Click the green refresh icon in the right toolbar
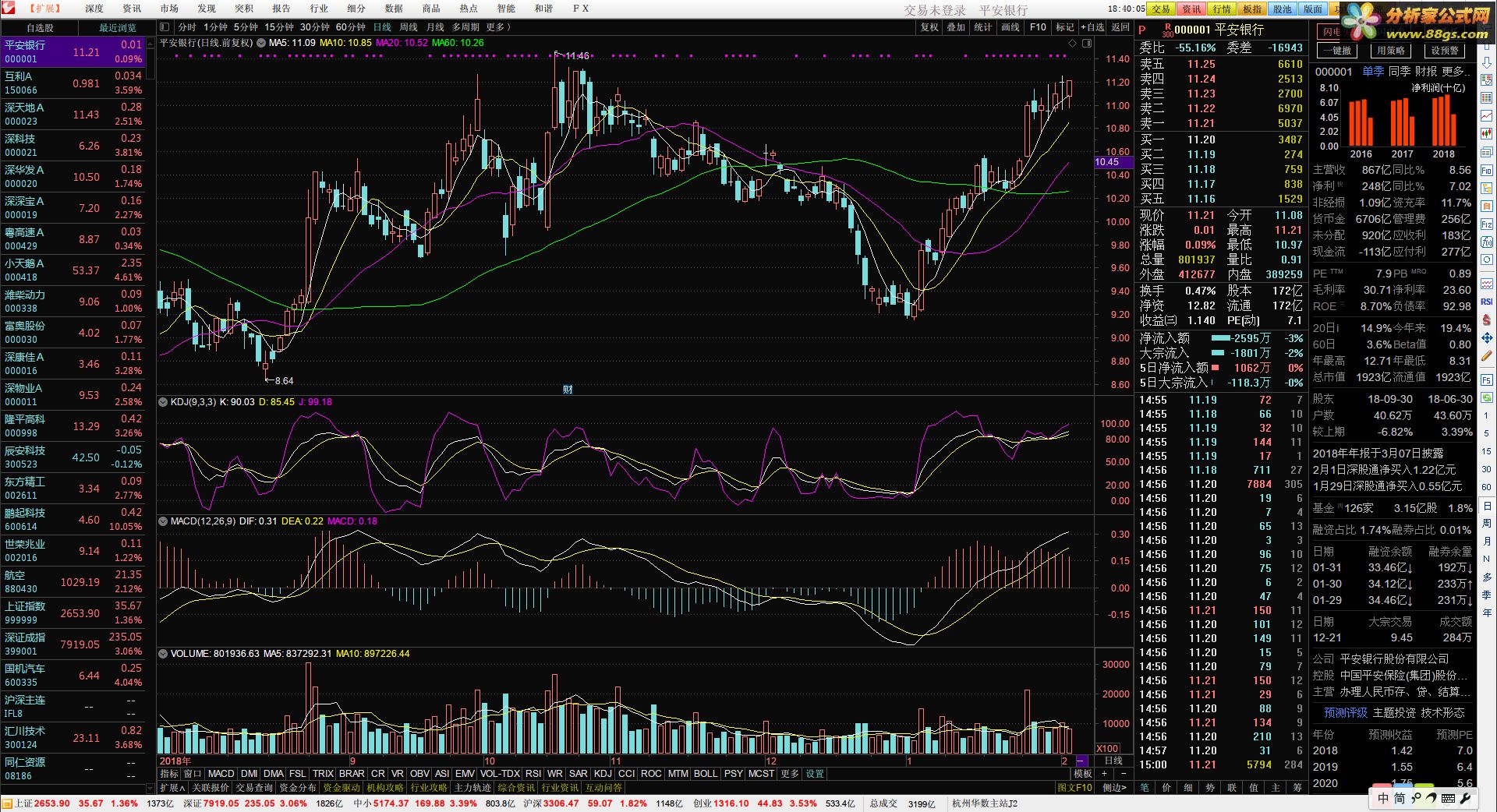1497x812 pixels. 1487,399
